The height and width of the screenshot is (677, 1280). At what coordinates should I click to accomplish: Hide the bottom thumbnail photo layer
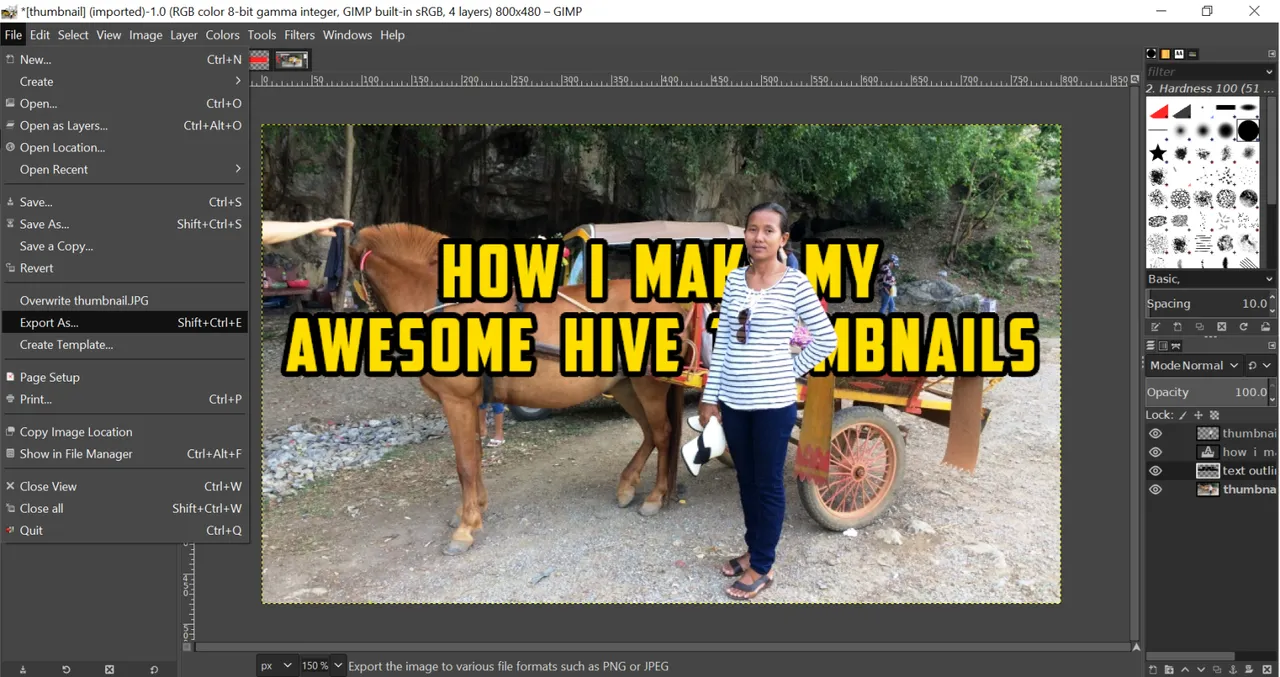coord(1156,490)
